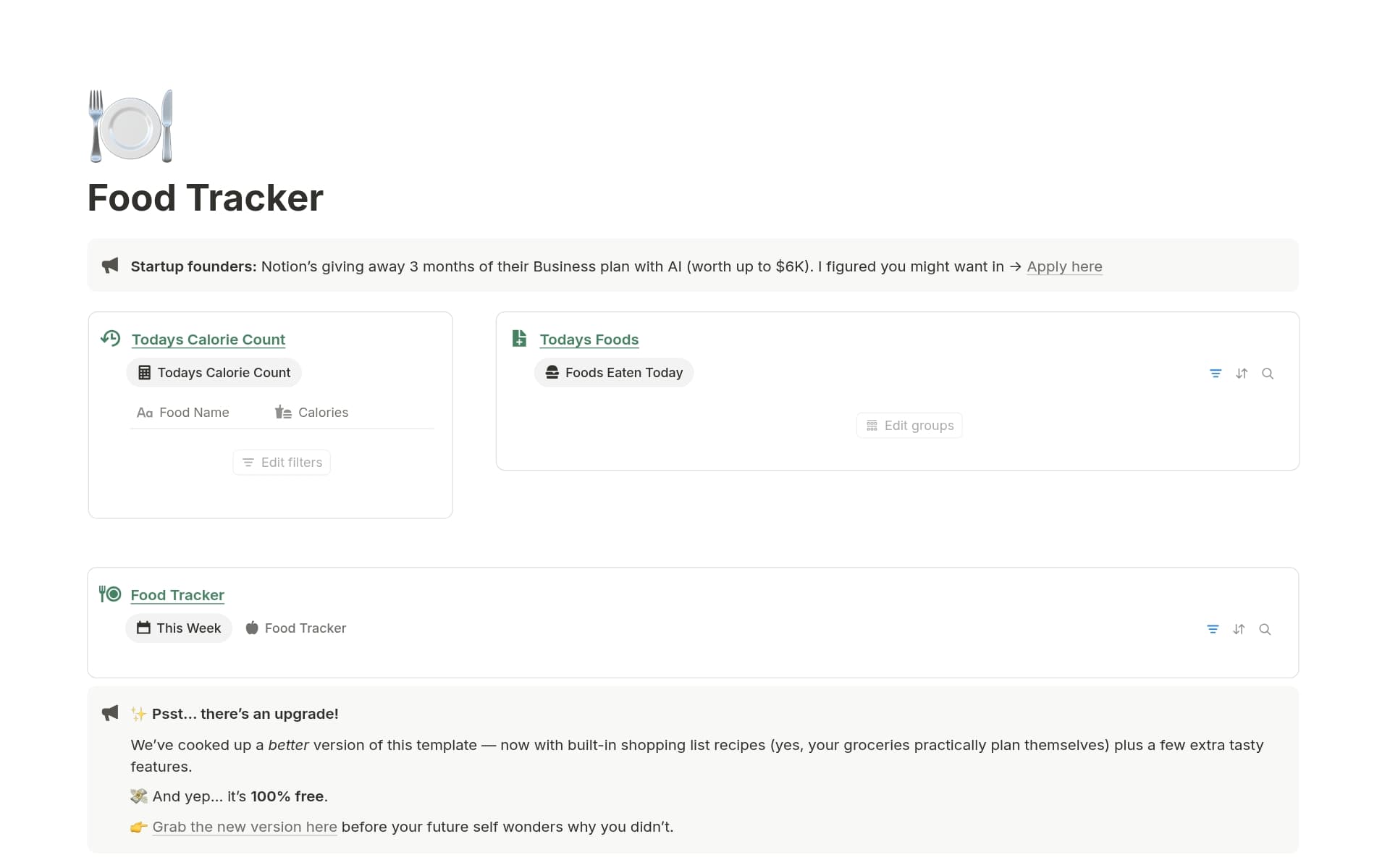This screenshot has height=868, width=1390.
Task: Click the plate and cutlery page icon
Action: pyautogui.click(x=130, y=125)
